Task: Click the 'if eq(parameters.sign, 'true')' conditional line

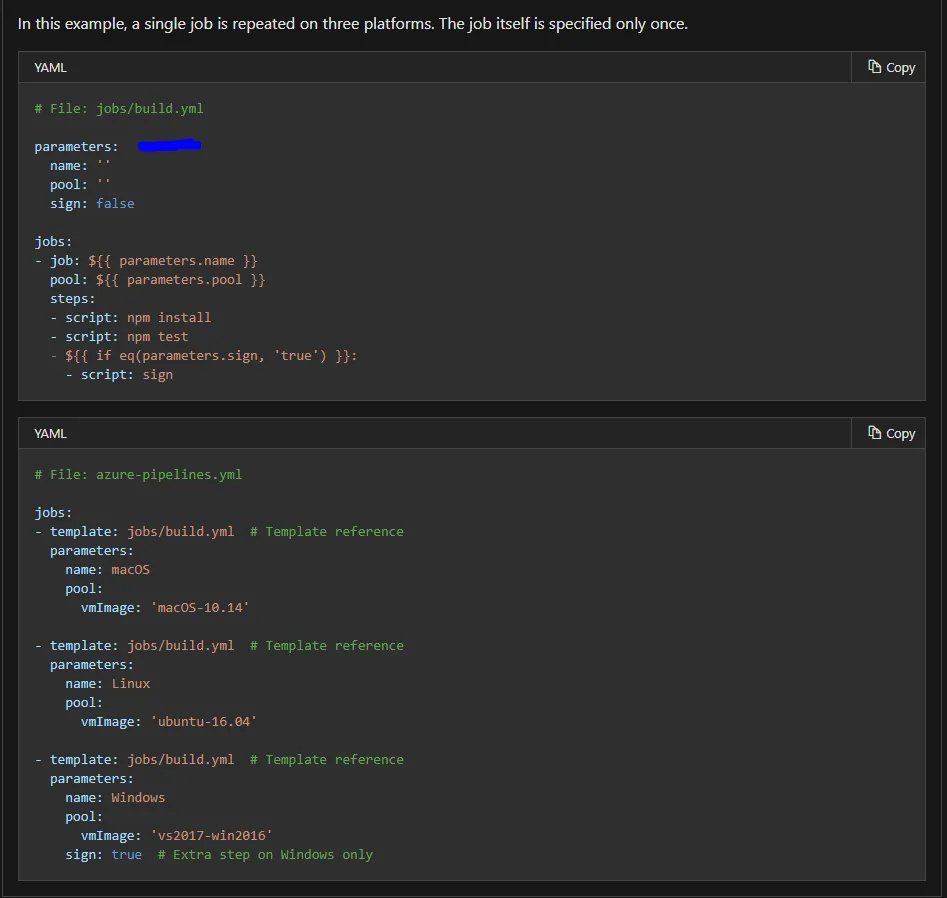Action: 211,355
